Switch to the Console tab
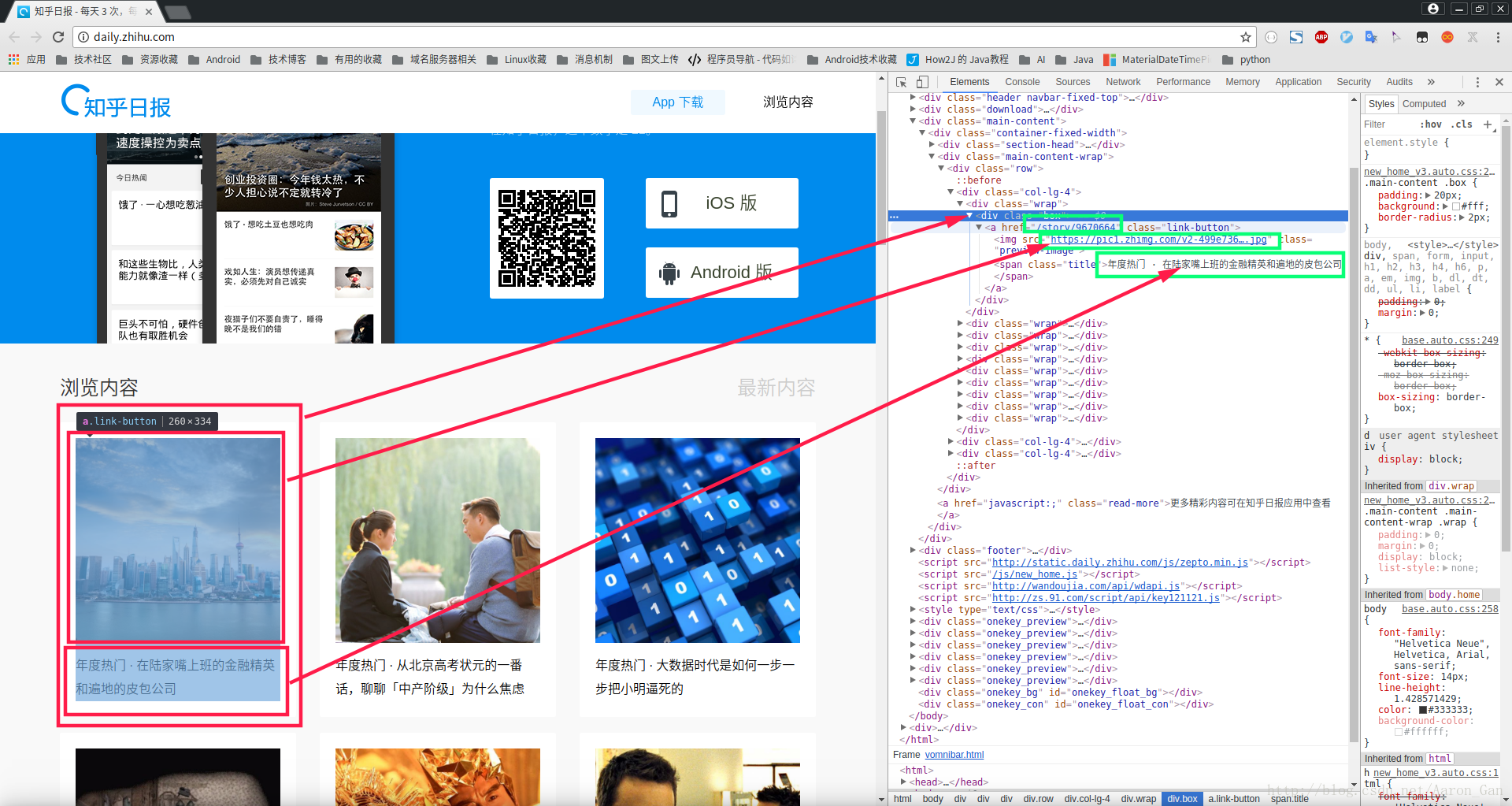The height and width of the screenshot is (806, 1512). pos(1022,82)
